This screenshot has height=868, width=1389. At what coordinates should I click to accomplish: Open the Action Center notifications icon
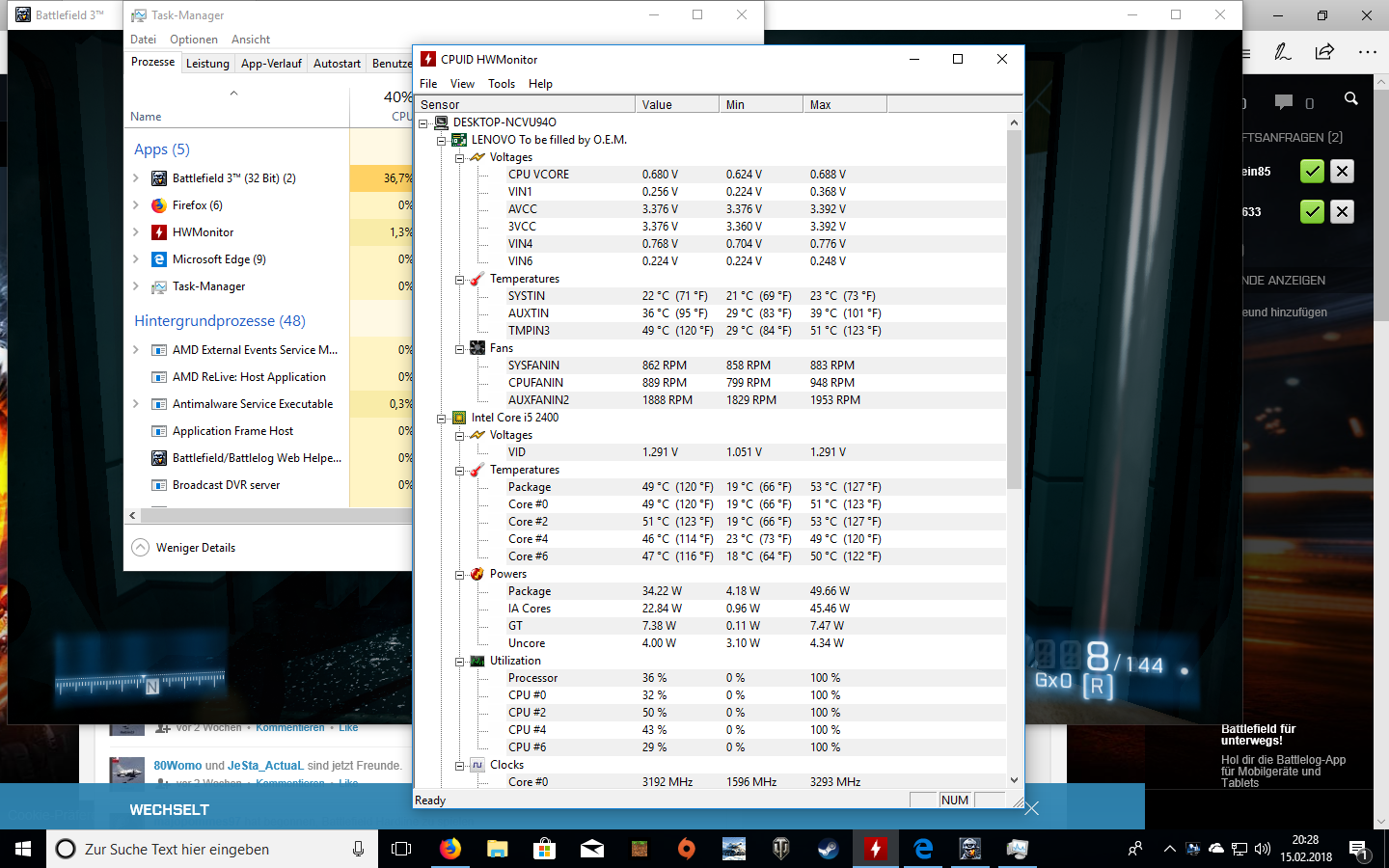coord(1359,850)
